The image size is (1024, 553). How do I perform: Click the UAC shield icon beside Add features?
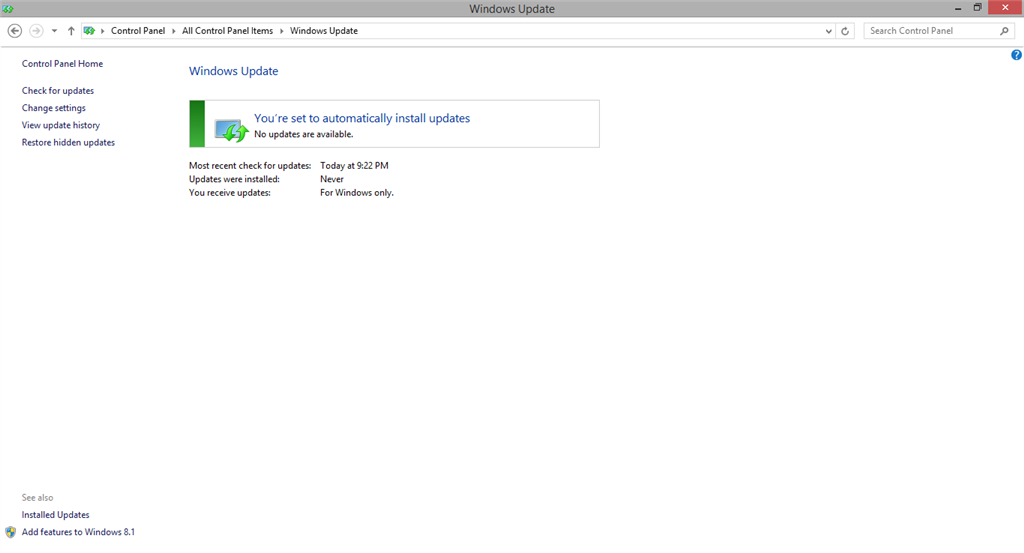point(10,532)
